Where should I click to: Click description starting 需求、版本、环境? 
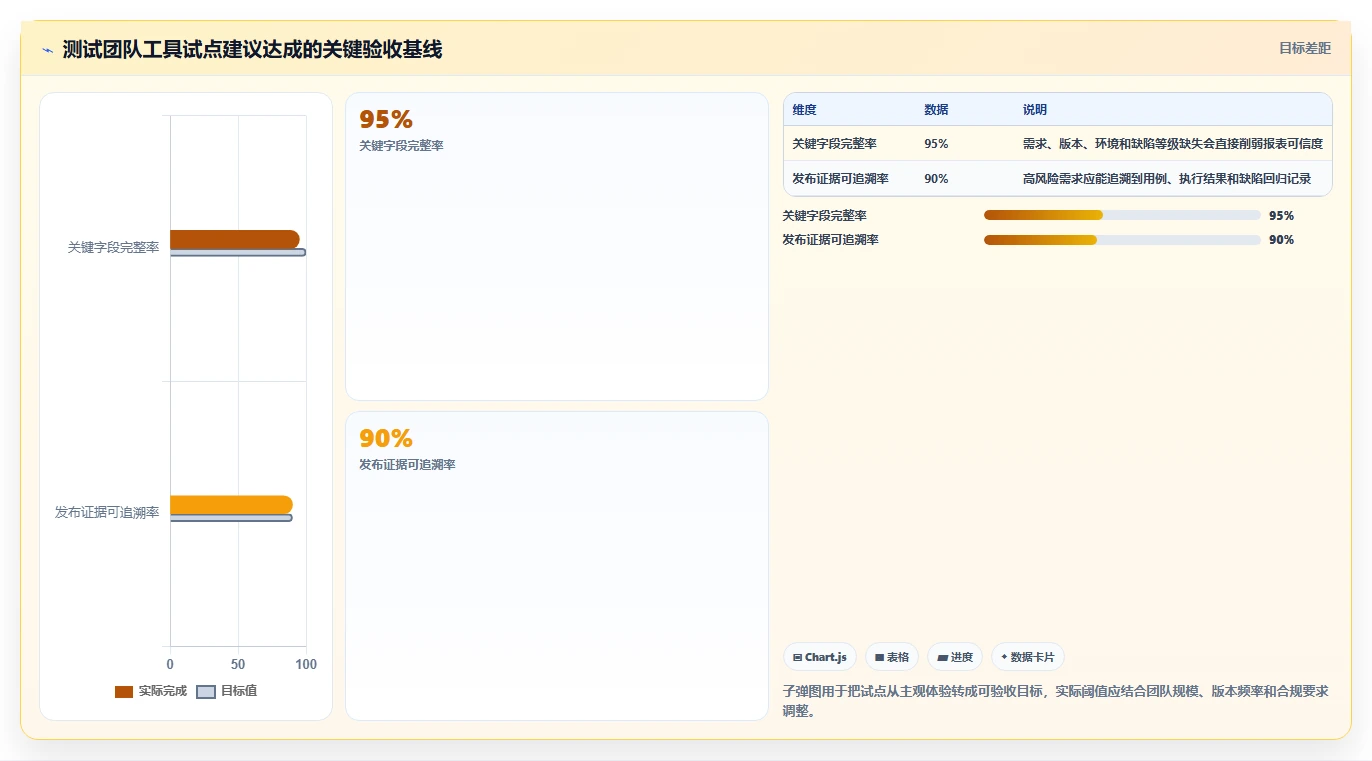[x=1172, y=144]
